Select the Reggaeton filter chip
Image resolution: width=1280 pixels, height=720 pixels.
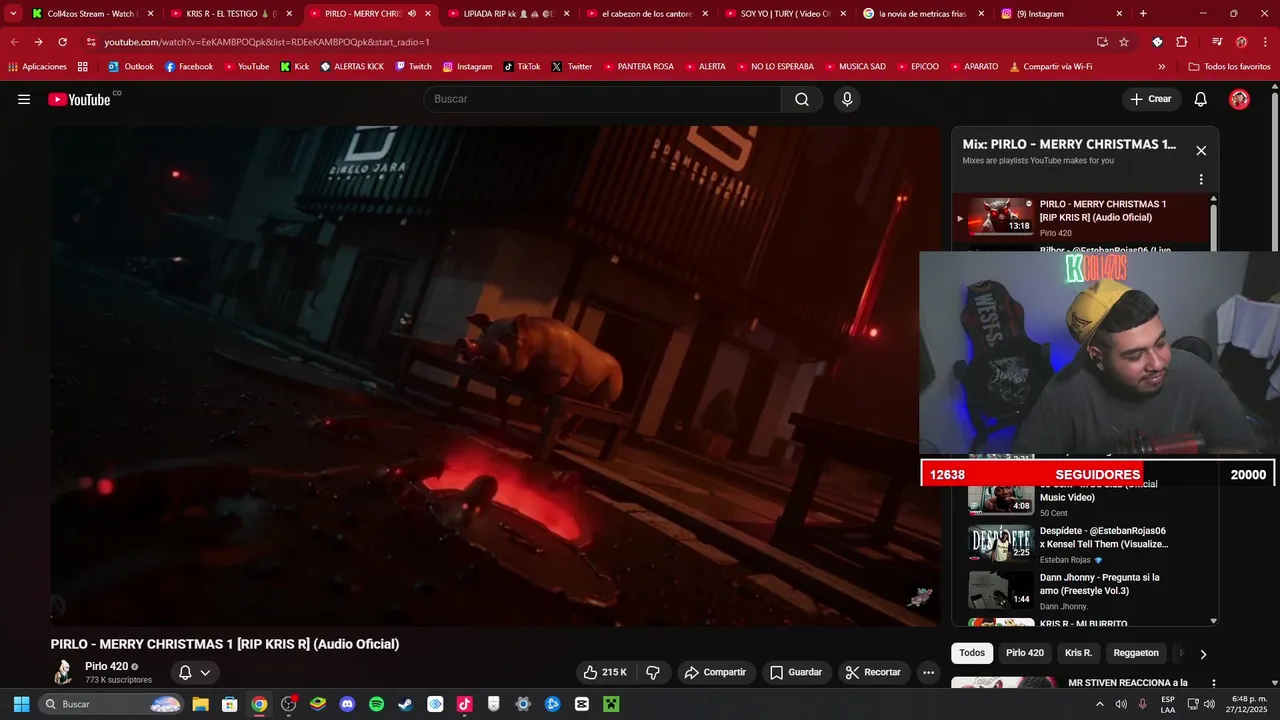click(x=1136, y=653)
